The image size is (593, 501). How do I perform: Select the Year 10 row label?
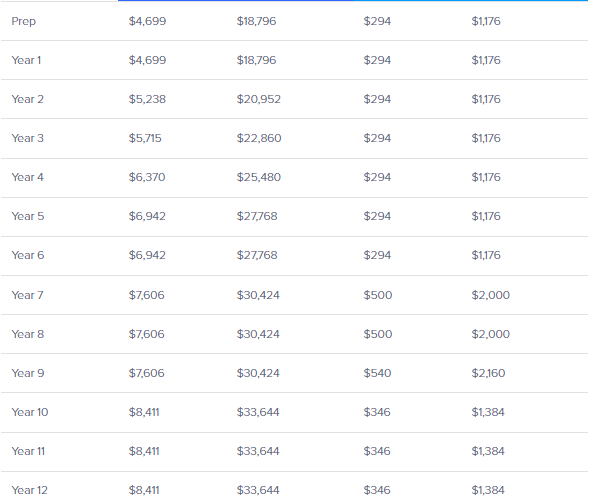(30, 412)
